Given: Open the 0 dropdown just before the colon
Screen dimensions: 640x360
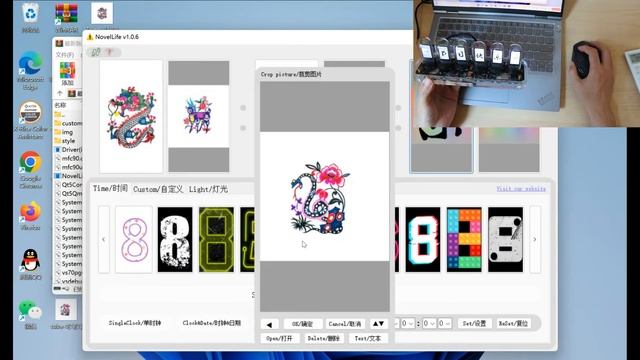Looking at the screenshot, I should [x=407, y=324].
